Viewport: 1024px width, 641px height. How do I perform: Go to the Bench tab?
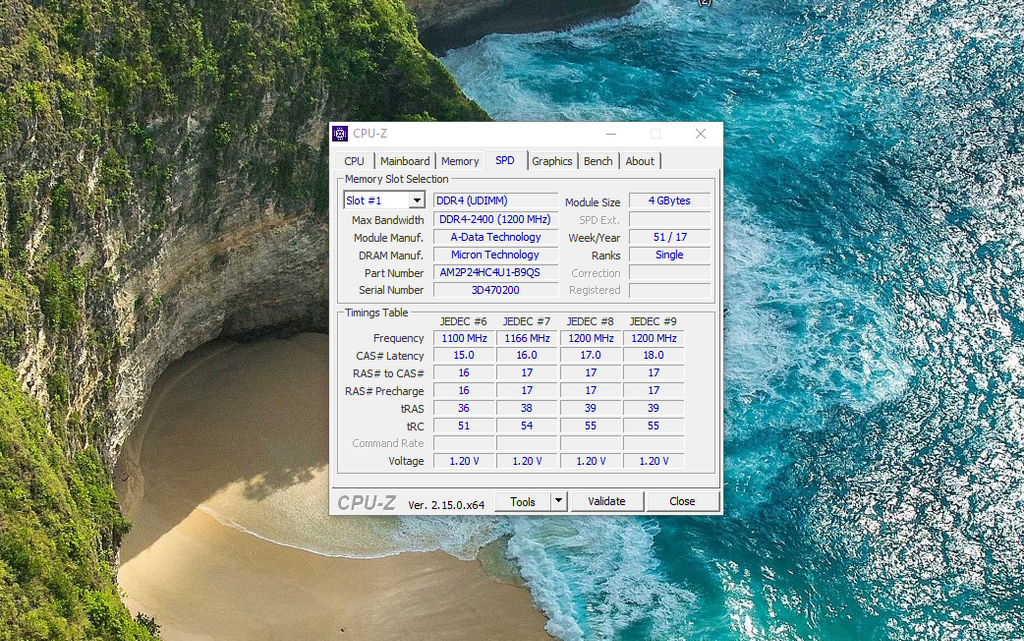point(598,161)
